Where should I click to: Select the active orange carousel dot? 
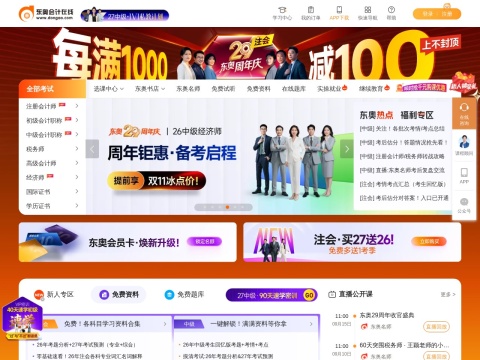pyautogui.click(x=227, y=207)
